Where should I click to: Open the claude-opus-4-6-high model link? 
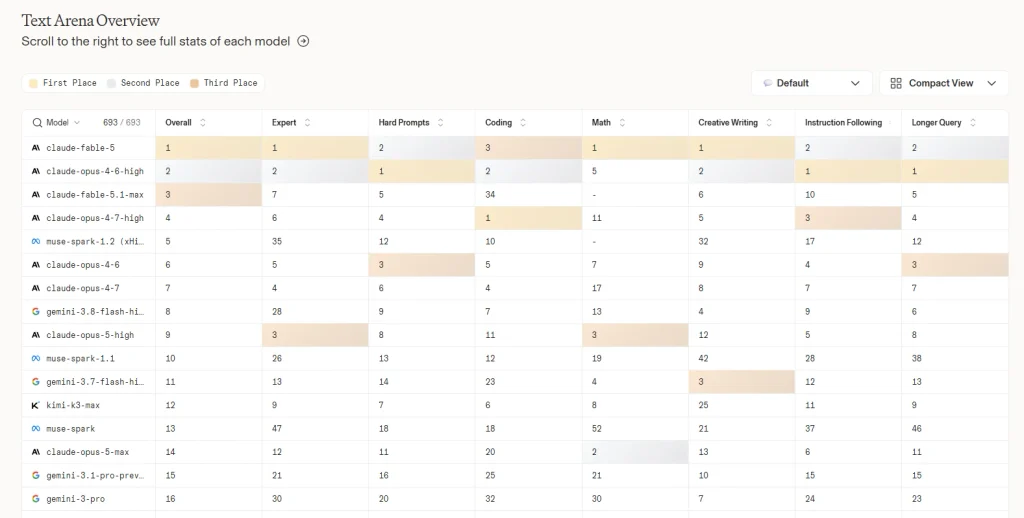[x=95, y=171]
